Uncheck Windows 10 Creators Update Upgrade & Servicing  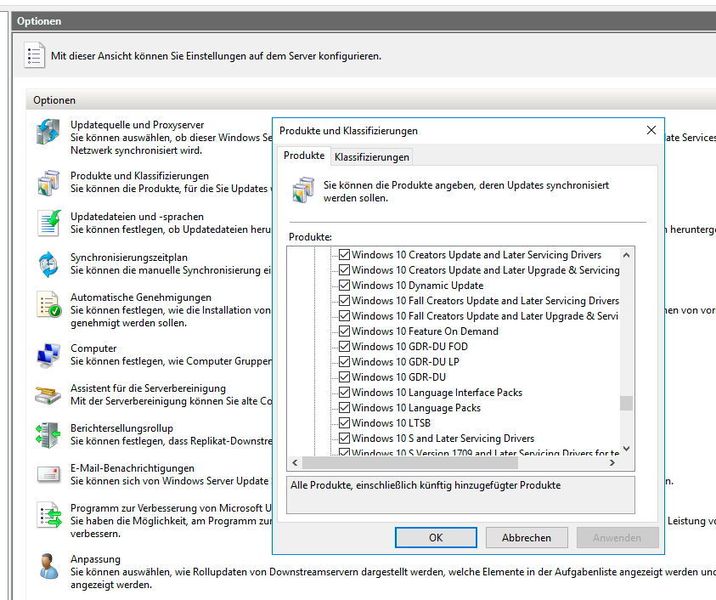click(x=344, y=270)
